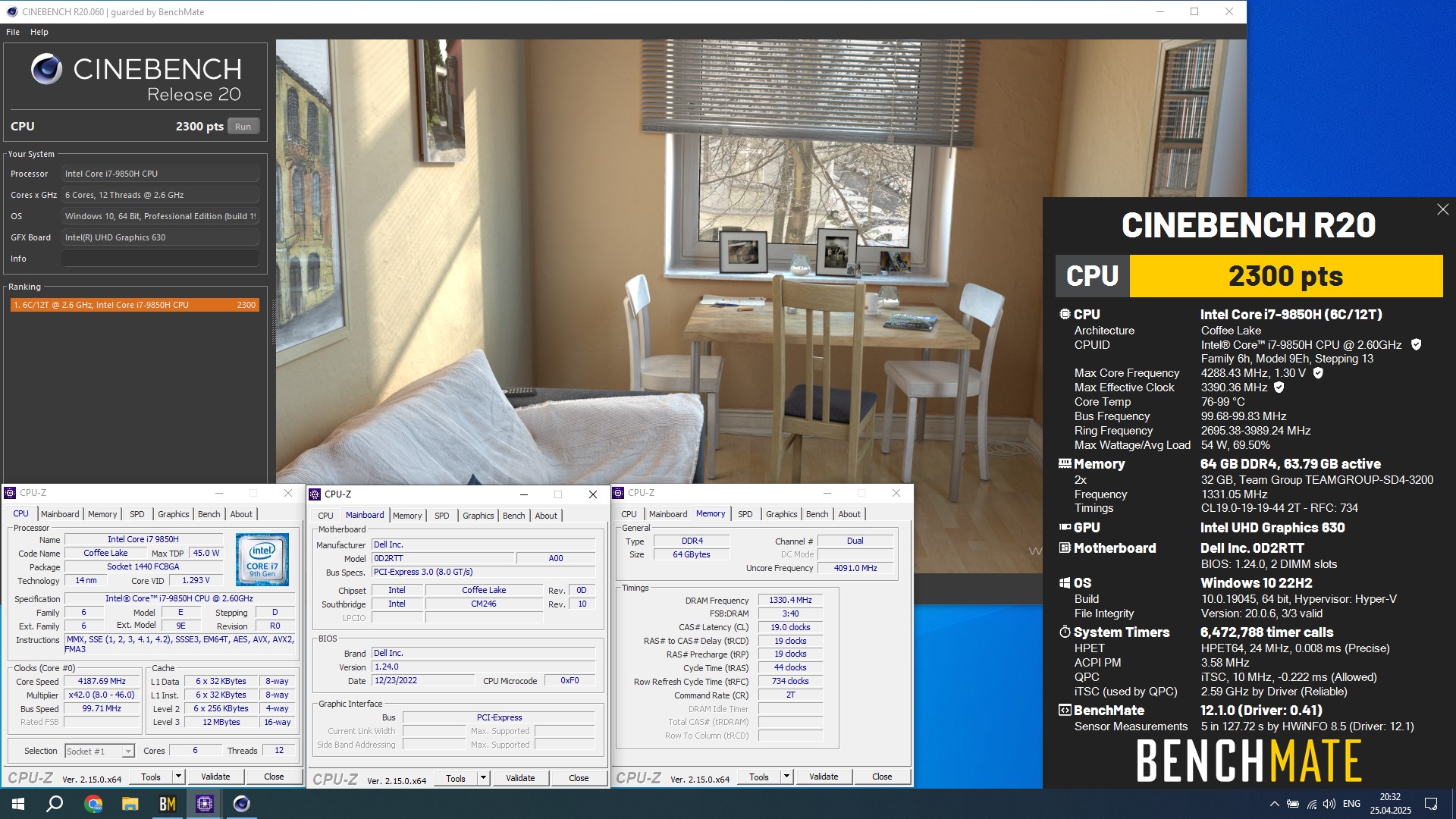Viewport: 1456px width, 819px height.
Task: Click Validate in right CPU-Z window
Action: tap(824, 777)
